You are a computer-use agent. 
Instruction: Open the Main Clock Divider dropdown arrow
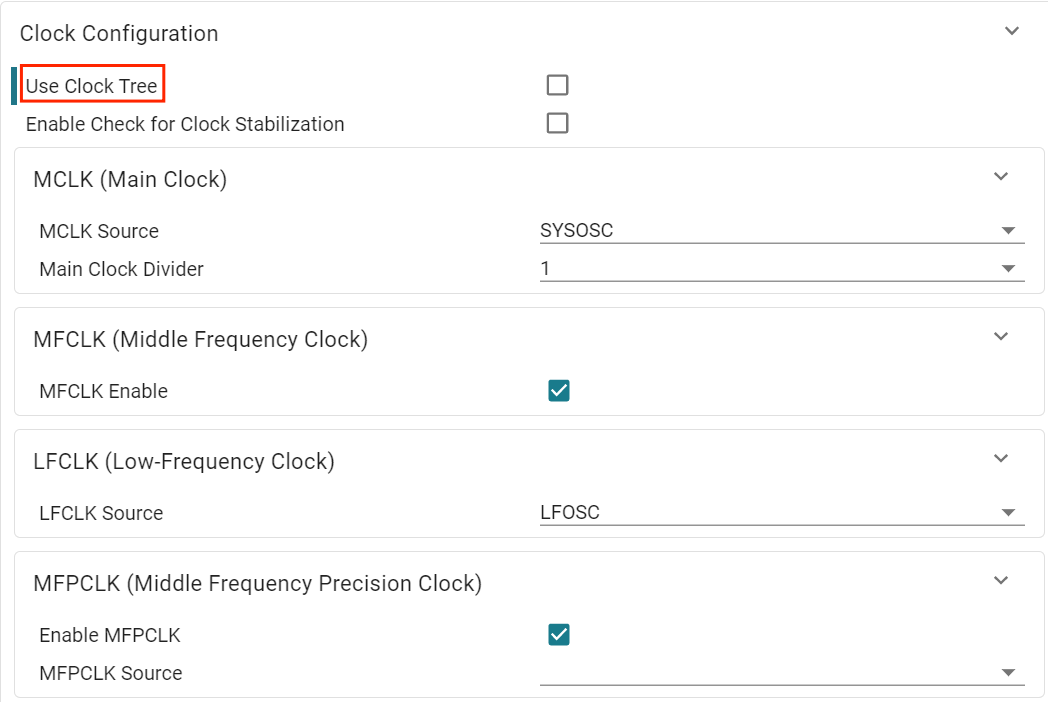tap(1009, 269)
